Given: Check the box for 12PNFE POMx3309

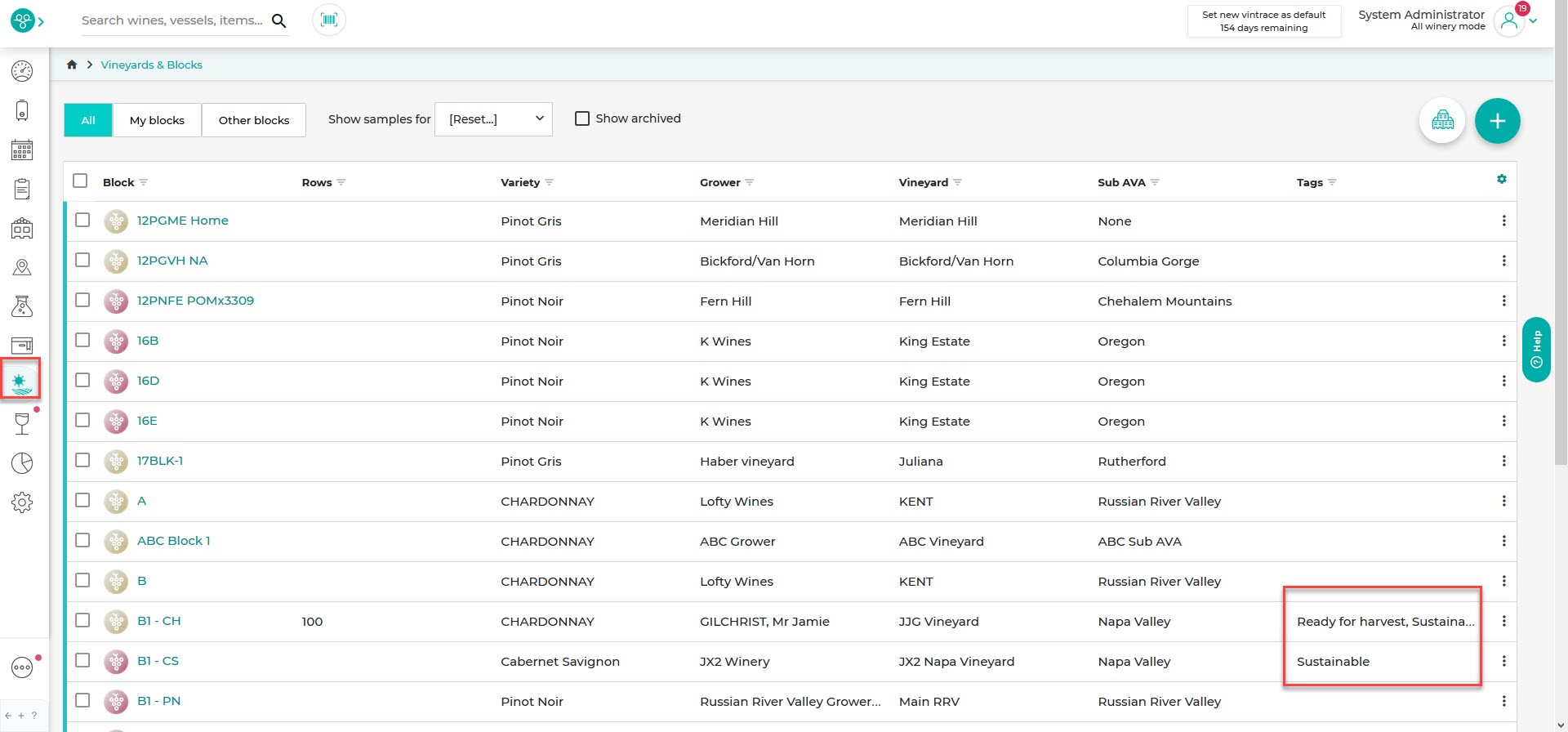Looking at the screenshot, I should click(x=82, y=300).
